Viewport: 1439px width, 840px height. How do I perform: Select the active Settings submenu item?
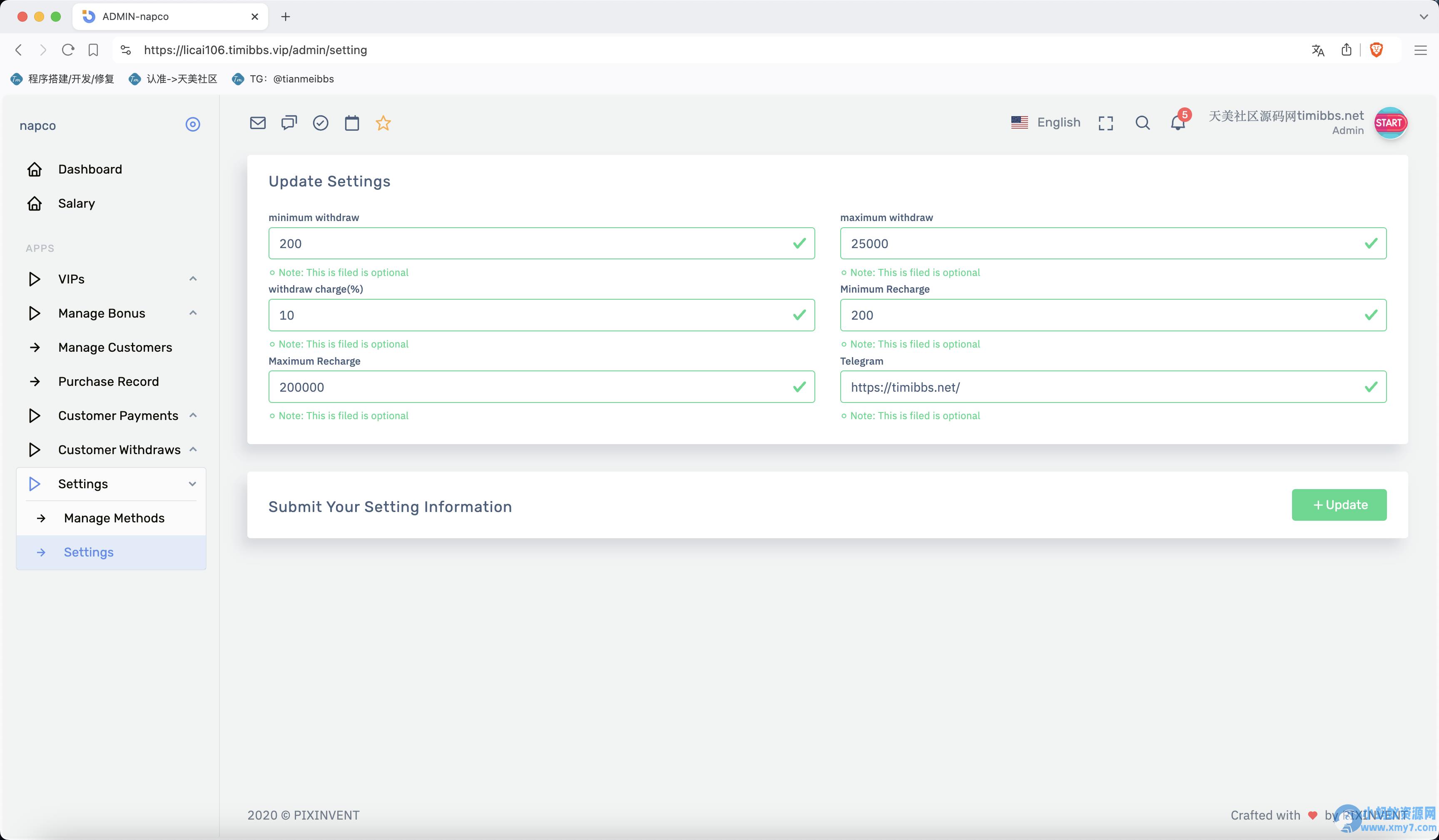tap(111, 552)
